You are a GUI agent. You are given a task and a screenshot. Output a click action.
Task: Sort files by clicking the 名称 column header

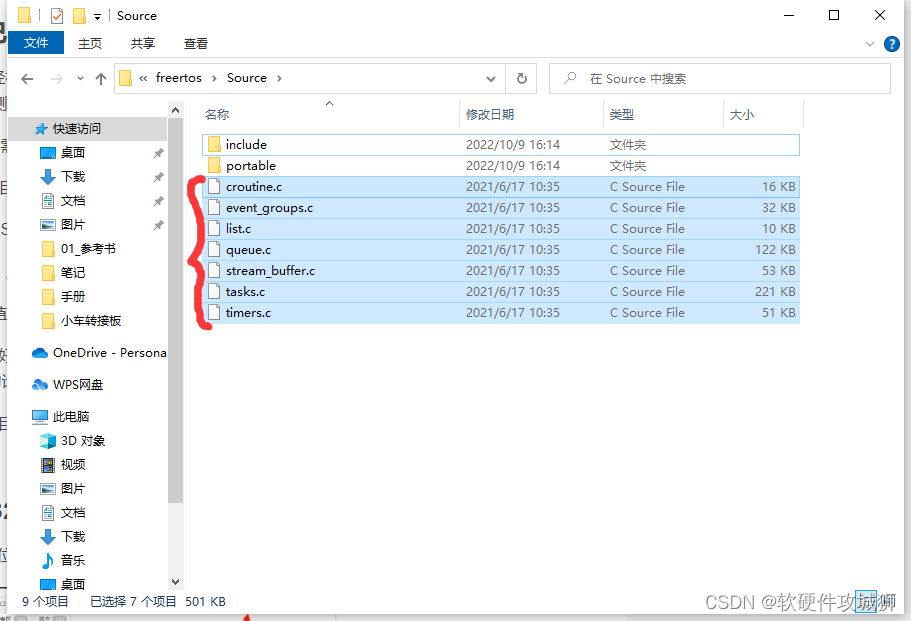click(217, 114)
